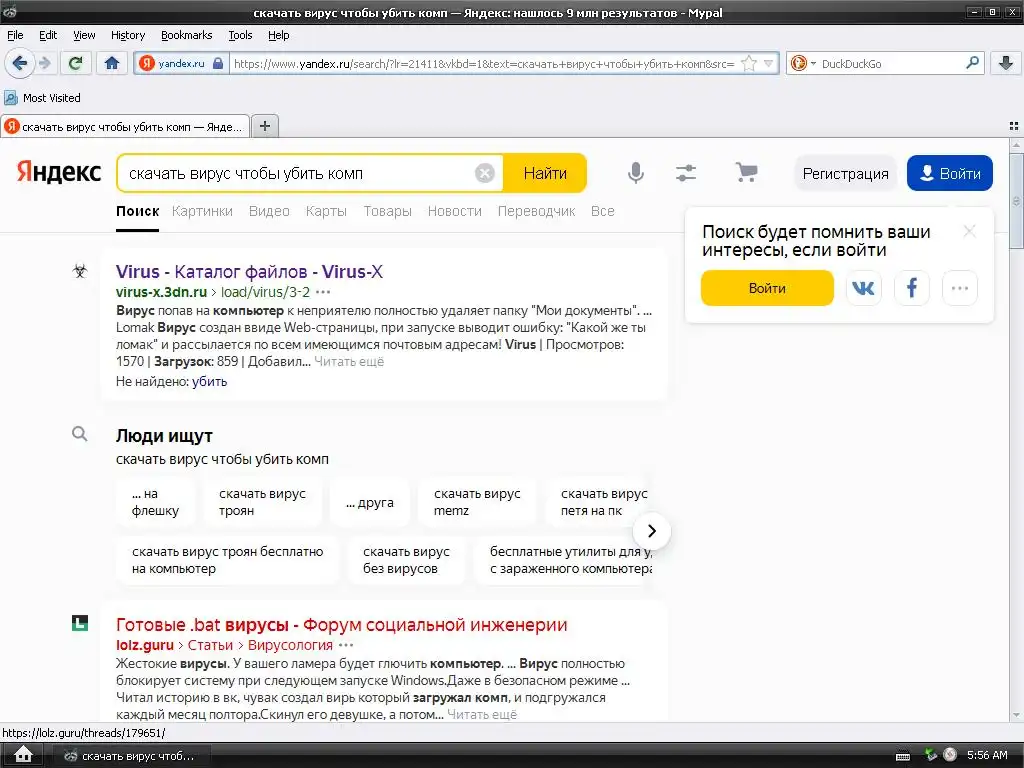Open Готовые .bat вирусы forum result

342,624
